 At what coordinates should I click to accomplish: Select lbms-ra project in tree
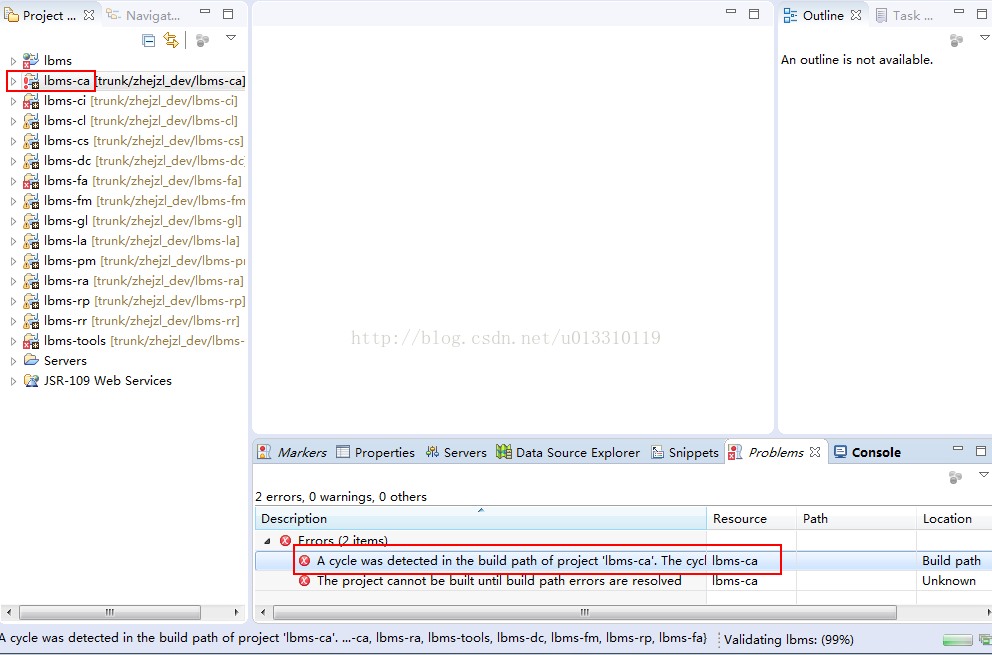(144, 281)
